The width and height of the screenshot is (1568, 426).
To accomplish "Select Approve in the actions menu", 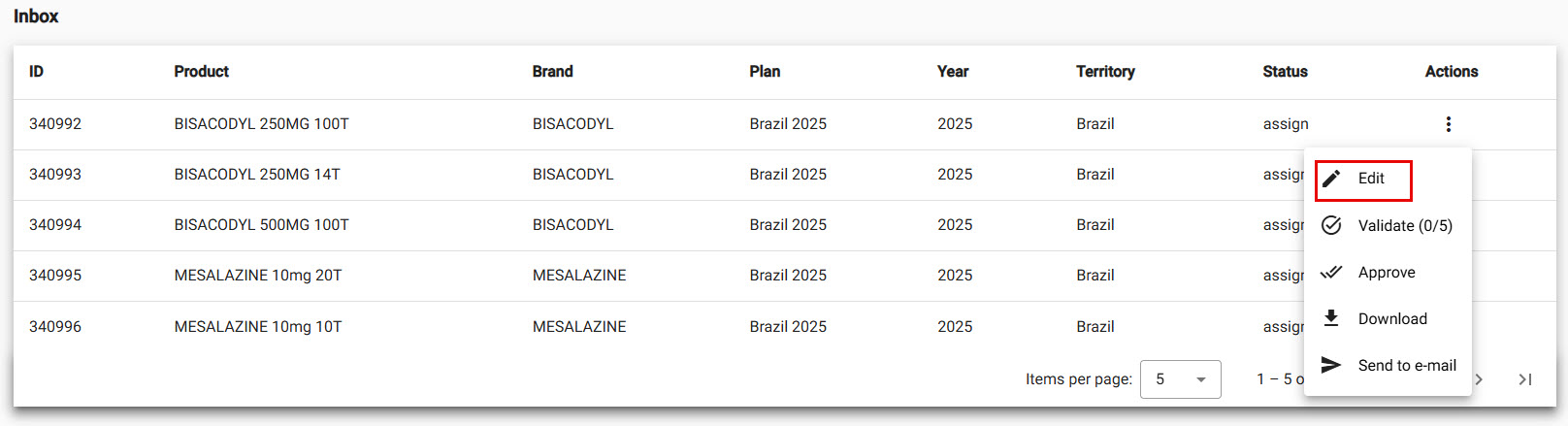I will pyautogui.click(x=1386, y=272).
